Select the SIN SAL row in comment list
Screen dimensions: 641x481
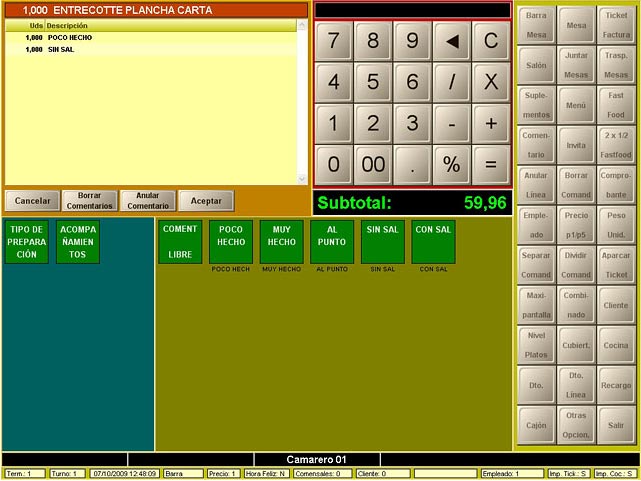tap(62, 48)
